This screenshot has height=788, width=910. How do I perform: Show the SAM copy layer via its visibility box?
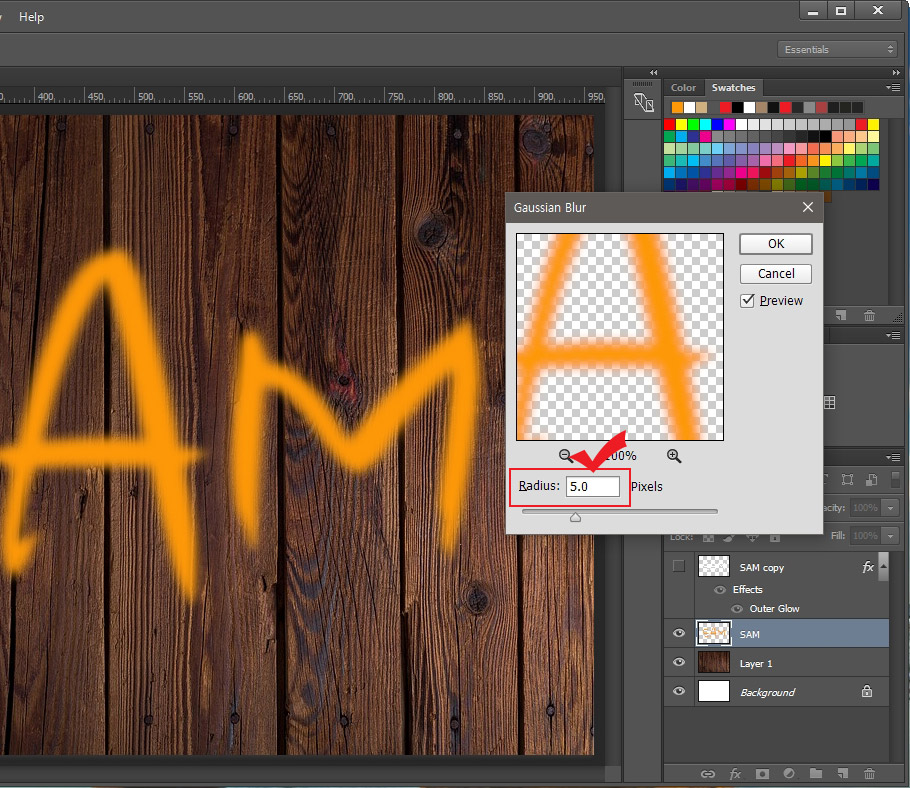(x=678, y=566)
